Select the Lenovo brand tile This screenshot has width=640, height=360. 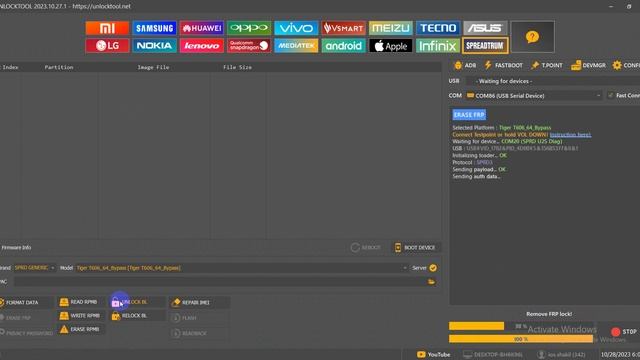(202, 46)
